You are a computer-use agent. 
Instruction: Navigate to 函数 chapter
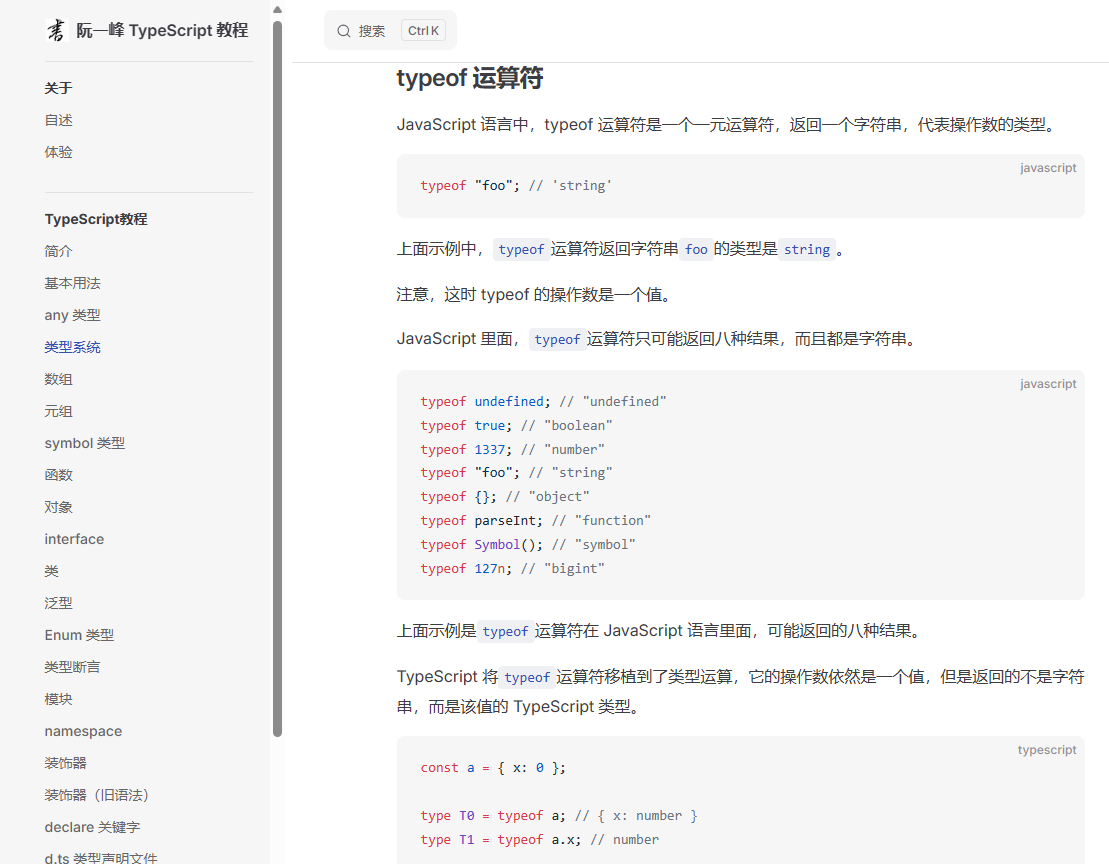point(59,475)
